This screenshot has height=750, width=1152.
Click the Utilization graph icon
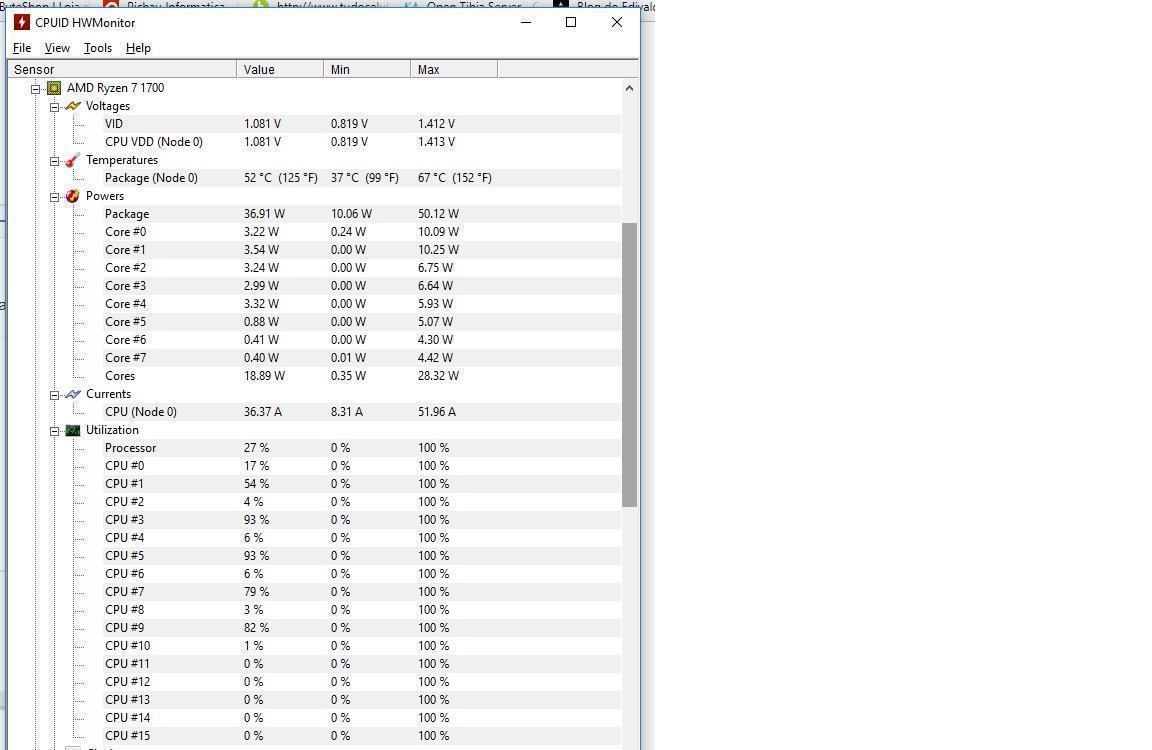73,430
